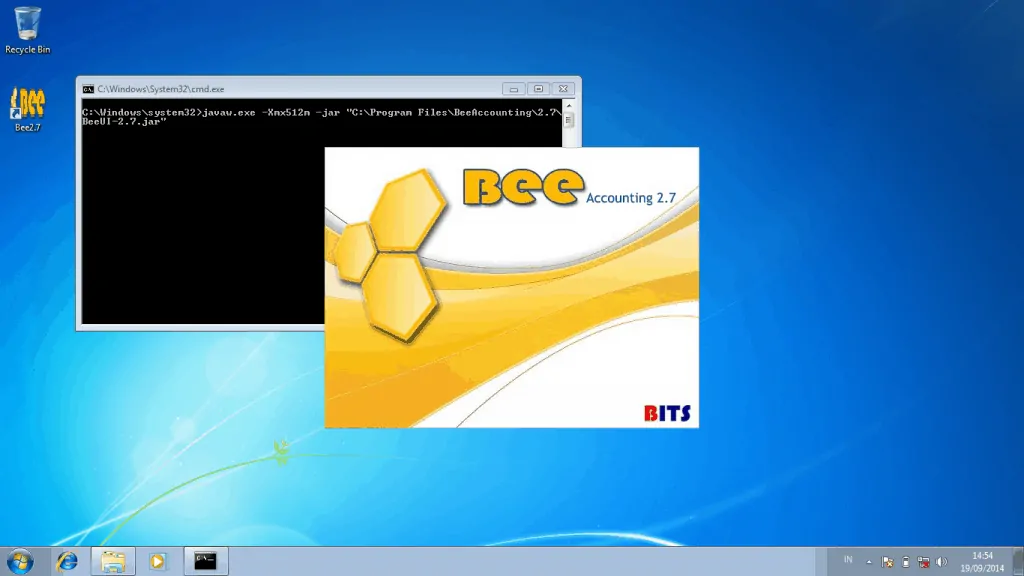Open the volume speaker tray icon
Image resolution: width=1024 pixels, height=576 pixels.
pyautogui.click(x=941, y=562)
